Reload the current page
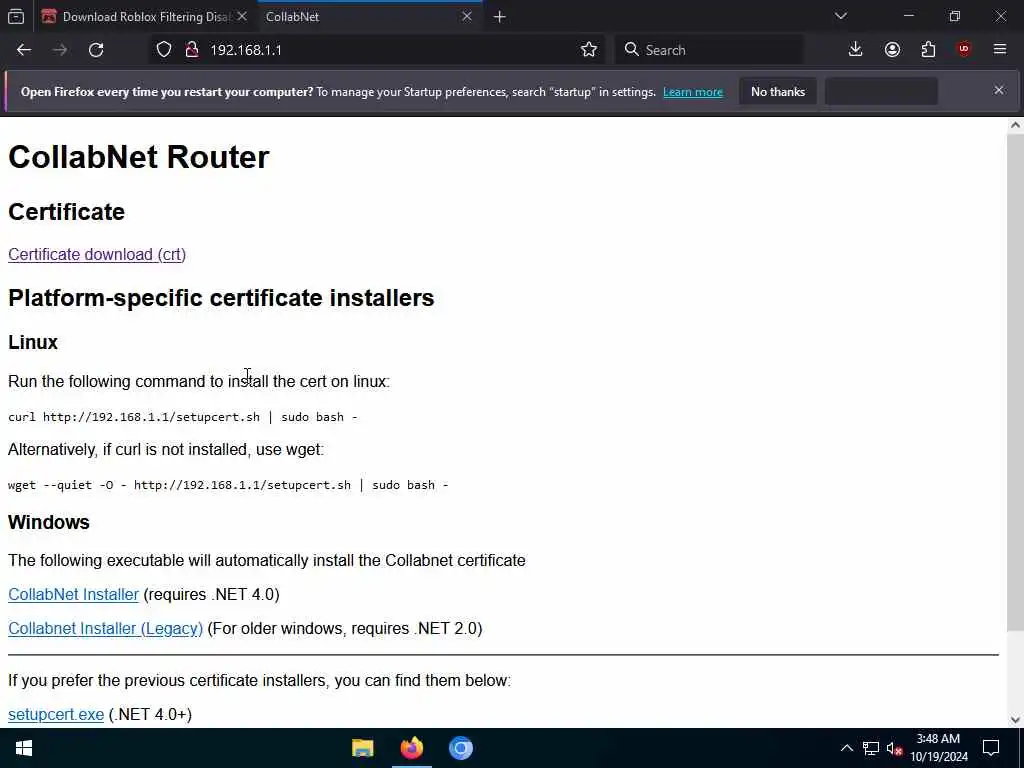Screen dimensions: 1024x768 coord(96,50)
